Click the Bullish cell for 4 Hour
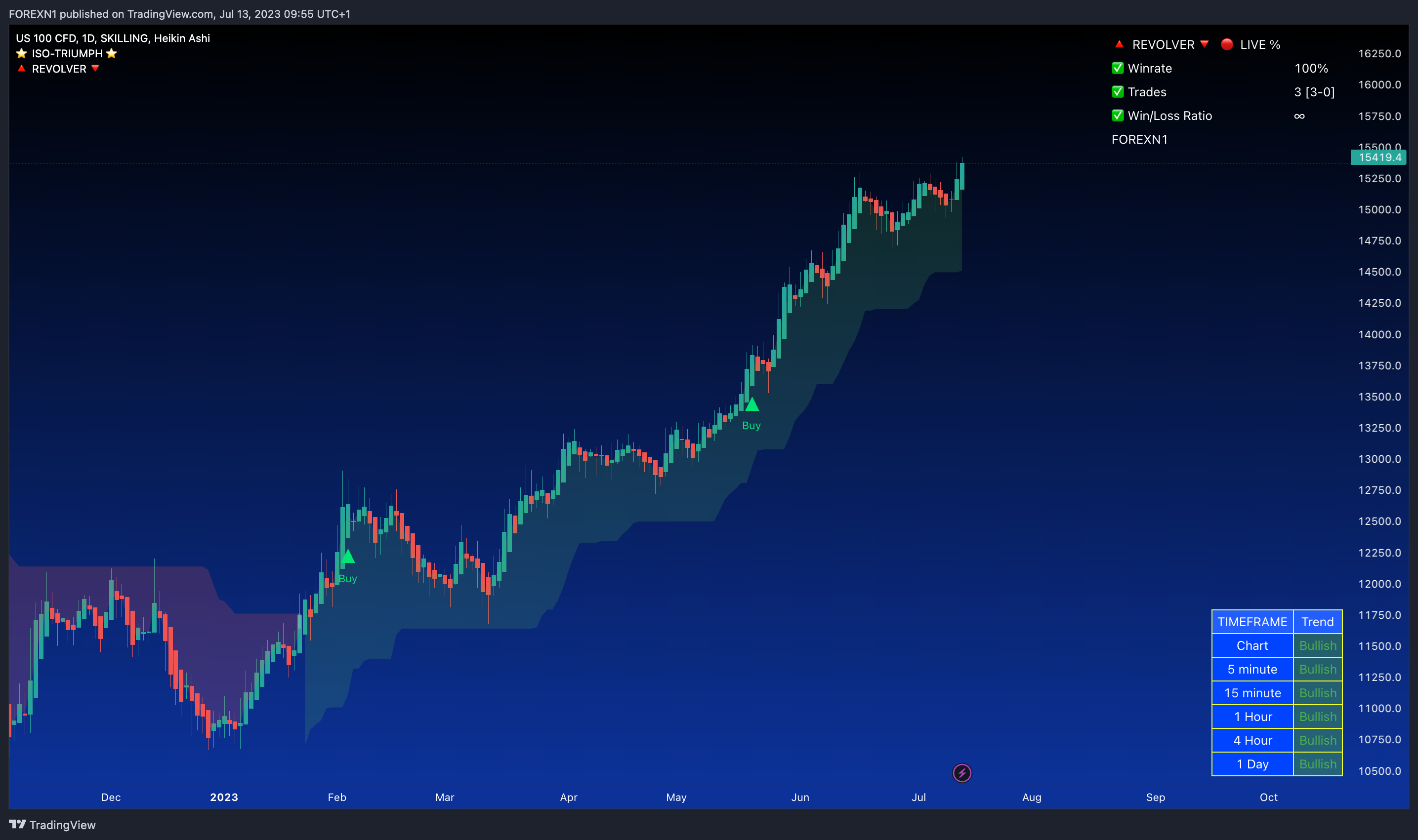 1317,740
